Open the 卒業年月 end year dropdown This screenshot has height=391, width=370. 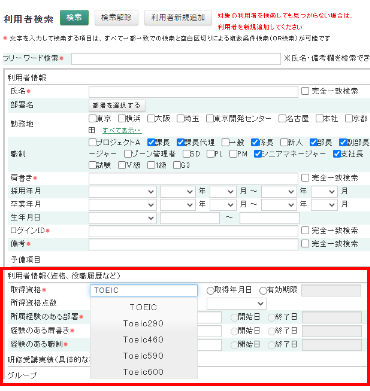(279, 205)
